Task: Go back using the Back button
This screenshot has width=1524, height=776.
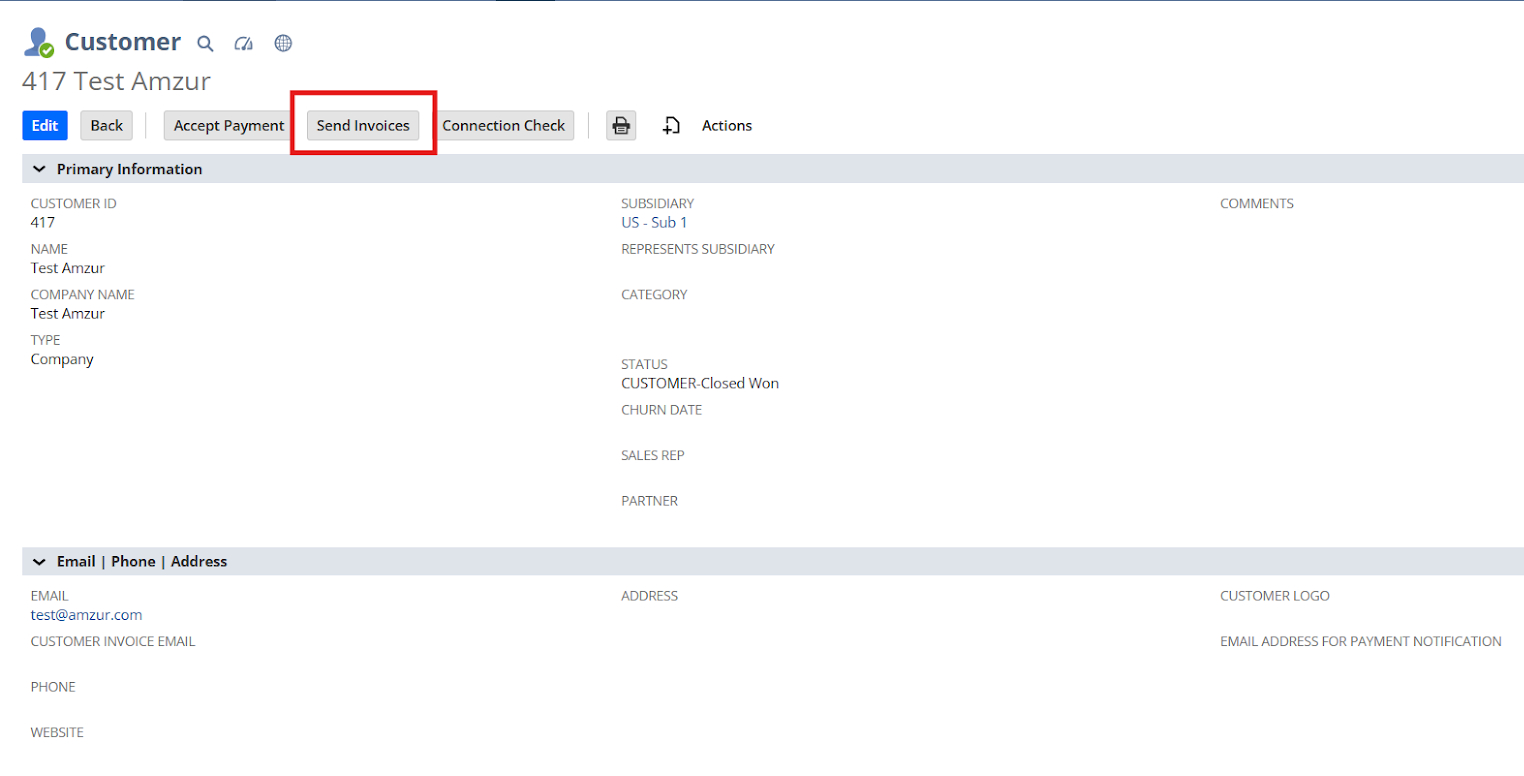Action: tap(106, 126)
